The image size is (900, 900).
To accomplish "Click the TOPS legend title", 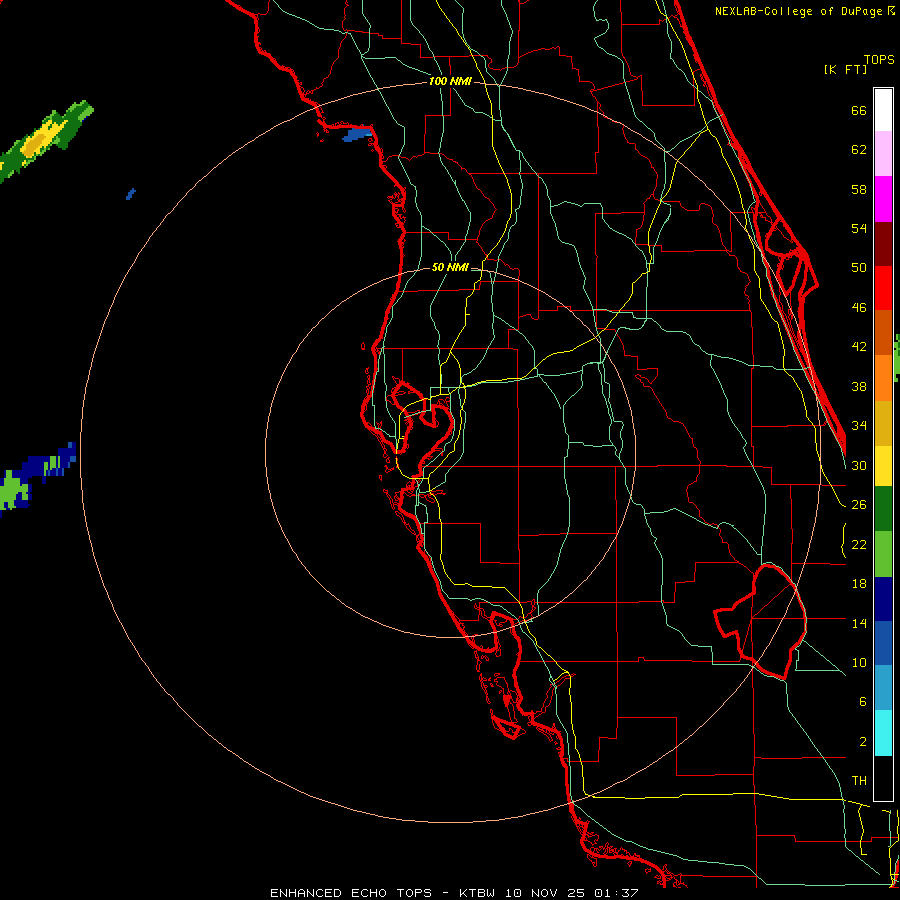I will (x=879, y=60).
